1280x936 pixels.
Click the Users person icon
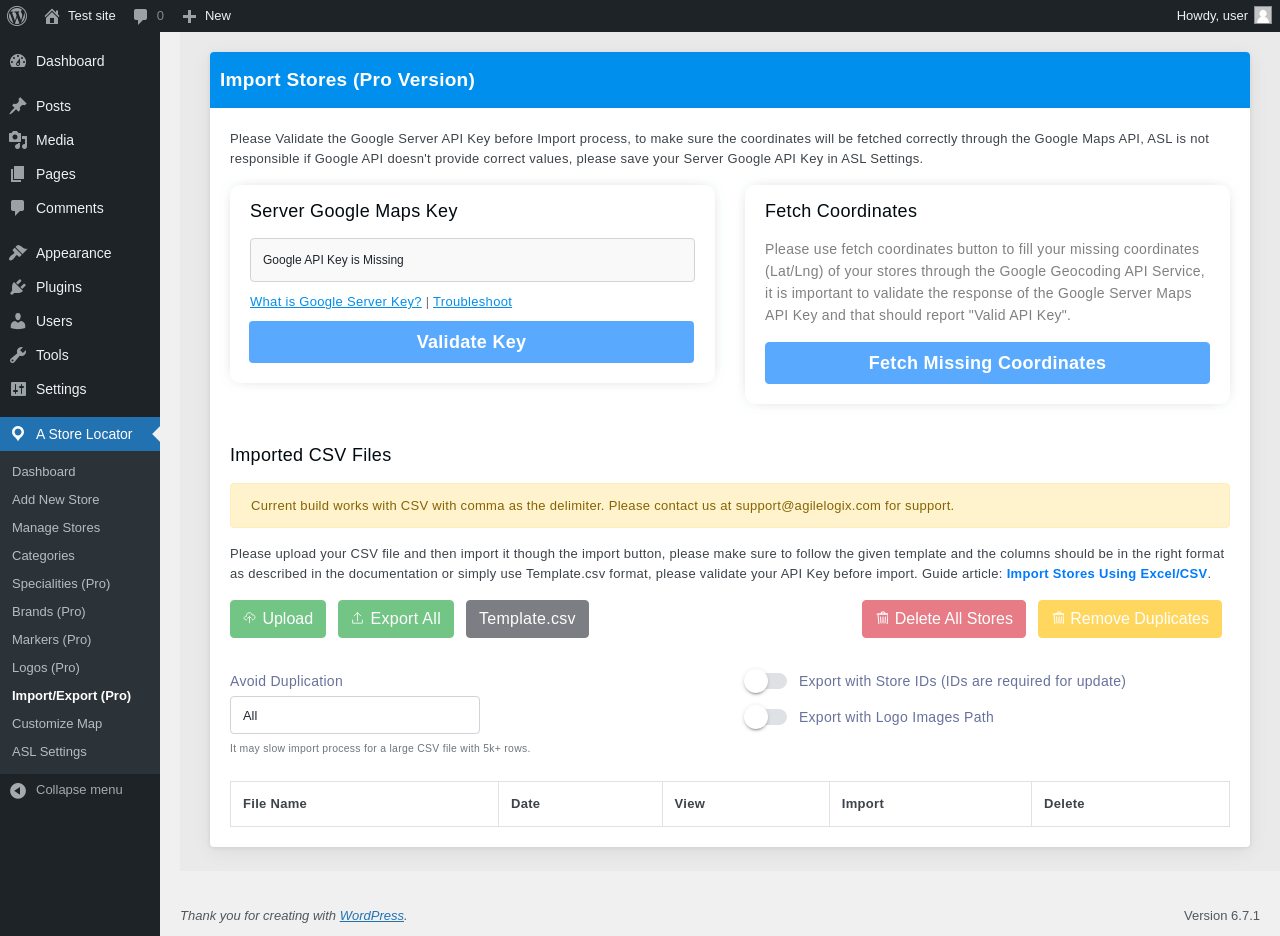[x=18, y=321]
